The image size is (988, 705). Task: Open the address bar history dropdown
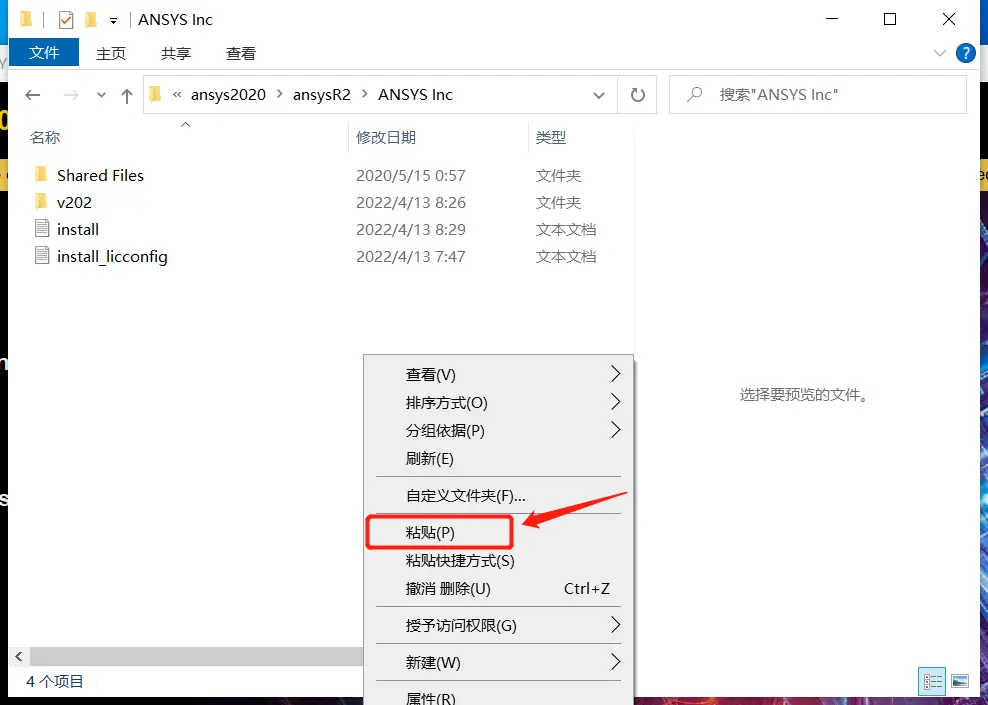point(599,95)
